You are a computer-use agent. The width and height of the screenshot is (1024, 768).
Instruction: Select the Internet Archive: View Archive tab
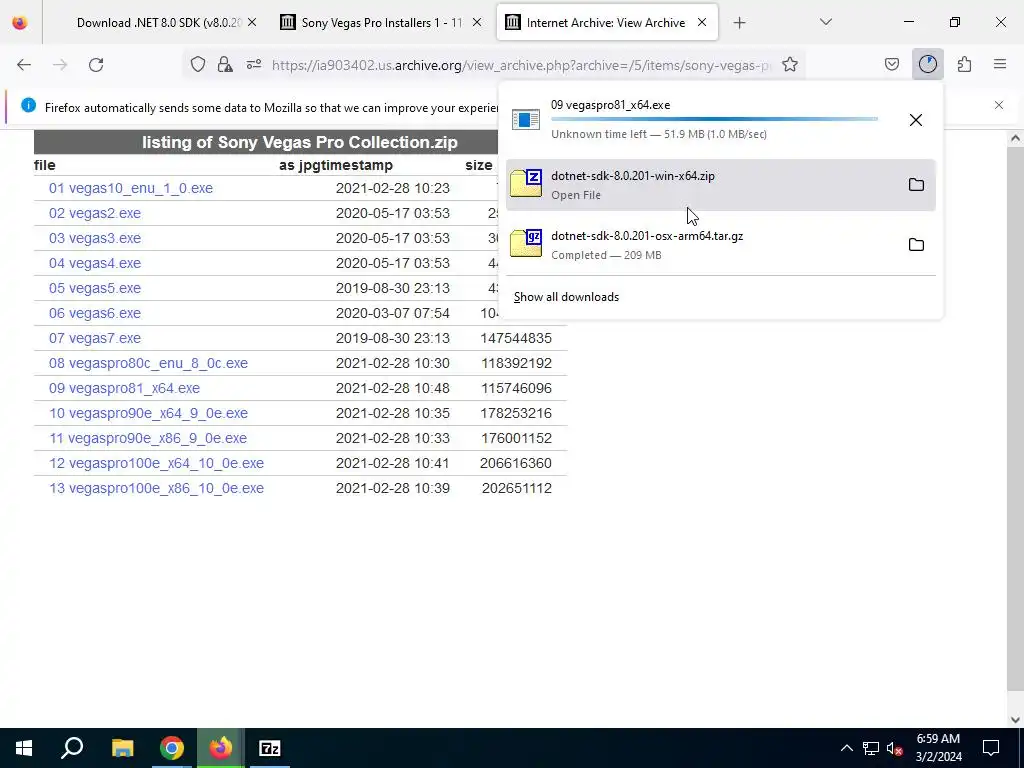606,23
